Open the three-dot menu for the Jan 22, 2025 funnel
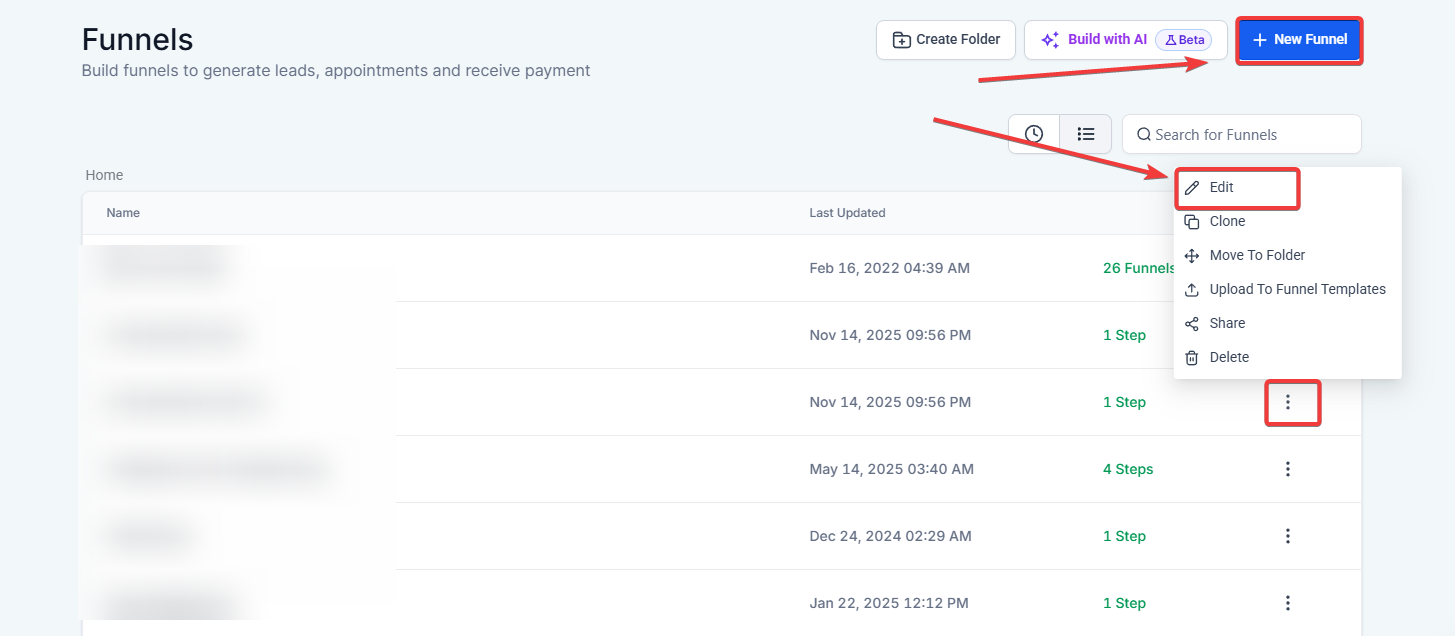 click(x=1288, y=603)
